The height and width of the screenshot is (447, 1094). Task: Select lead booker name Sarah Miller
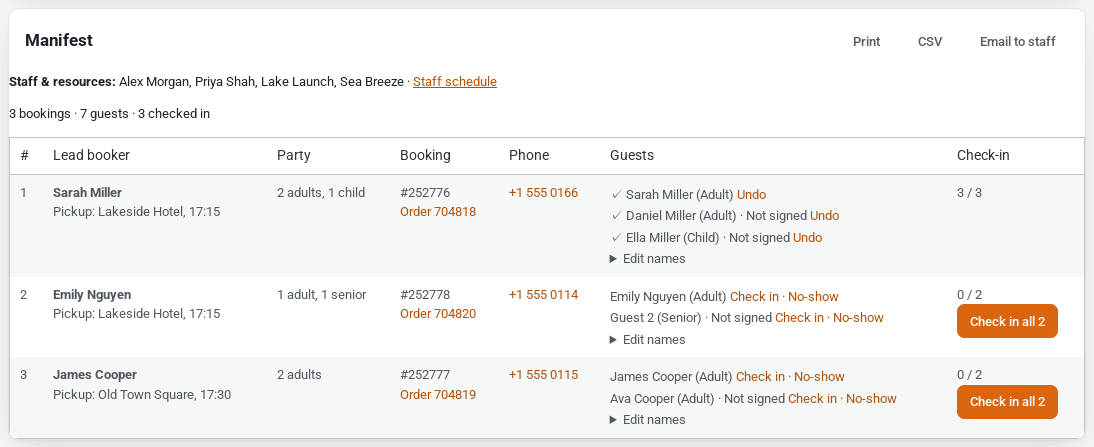(87, 192)
